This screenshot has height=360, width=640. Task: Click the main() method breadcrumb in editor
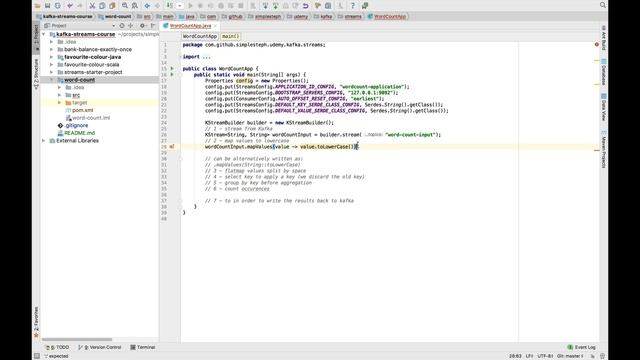[231, 36]
